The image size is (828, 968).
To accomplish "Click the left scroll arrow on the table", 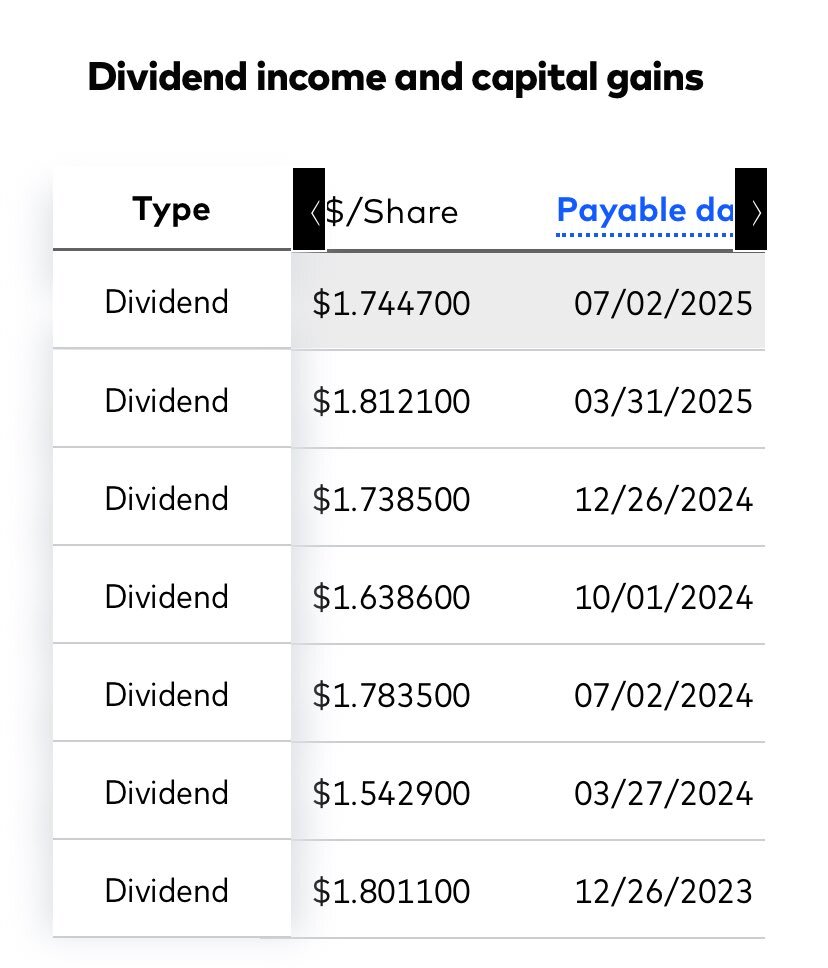I will pos(309,209).
